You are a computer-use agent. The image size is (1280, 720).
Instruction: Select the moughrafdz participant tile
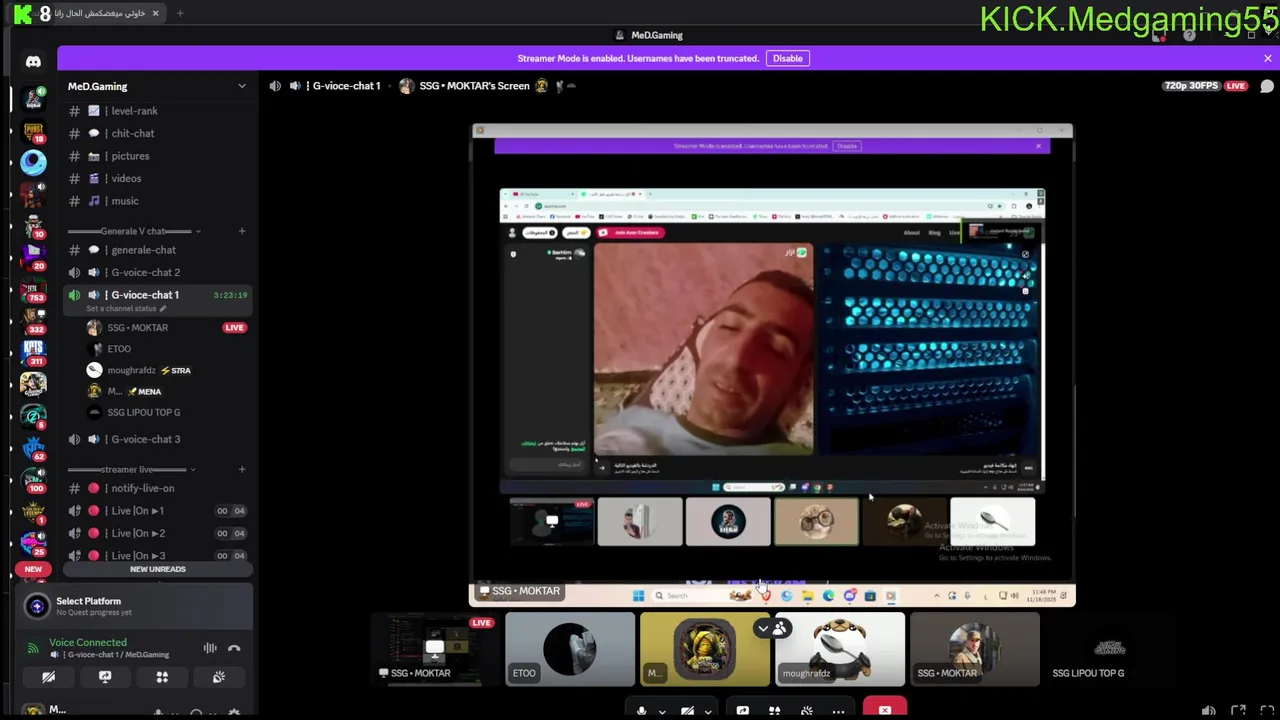pos(840,650)
